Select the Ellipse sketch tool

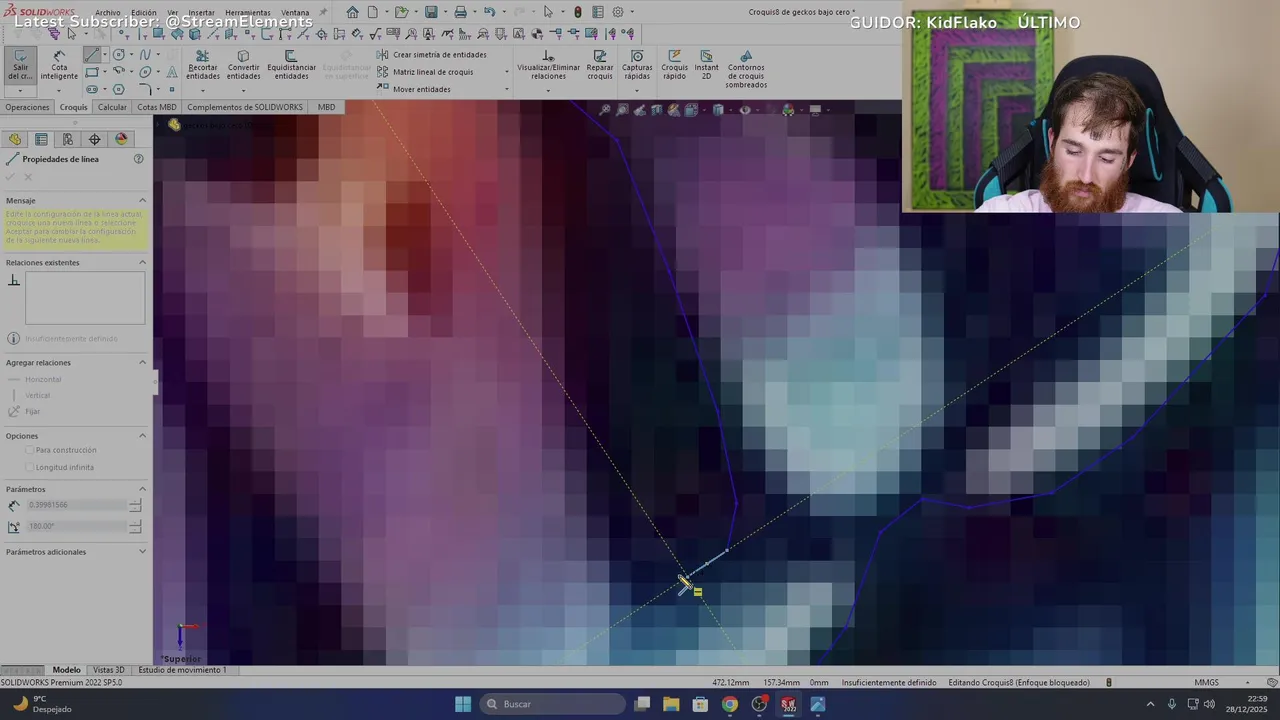coord(146,72)
